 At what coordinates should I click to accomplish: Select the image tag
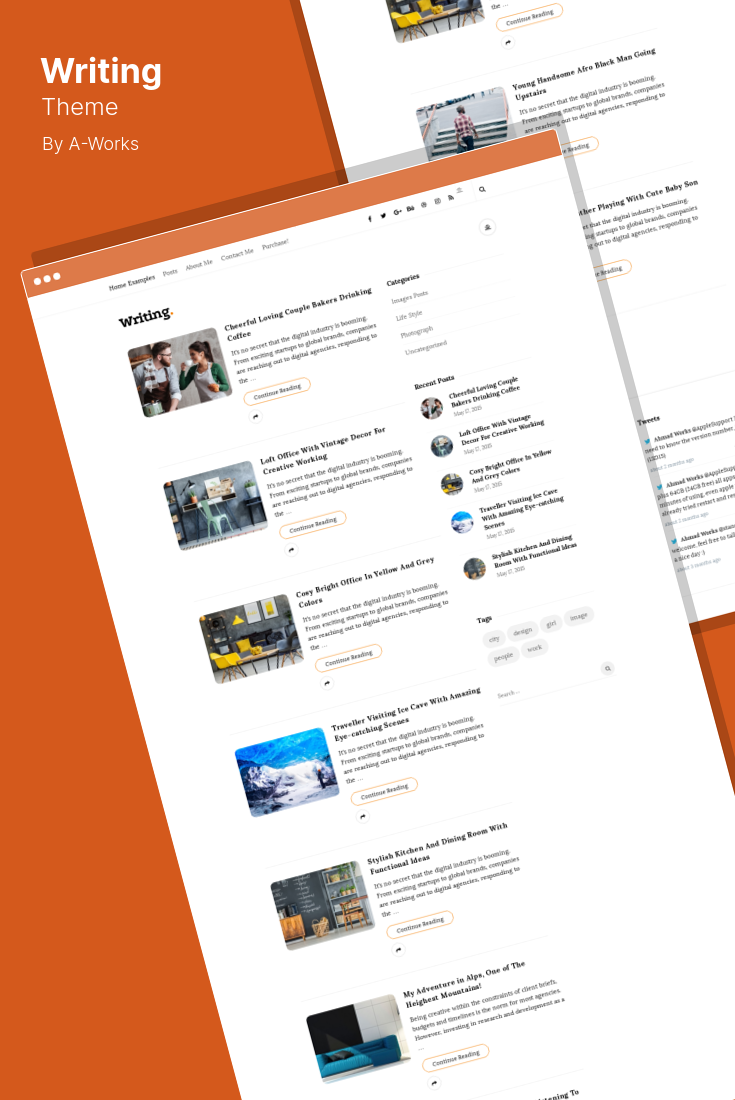tap(579, 616)
